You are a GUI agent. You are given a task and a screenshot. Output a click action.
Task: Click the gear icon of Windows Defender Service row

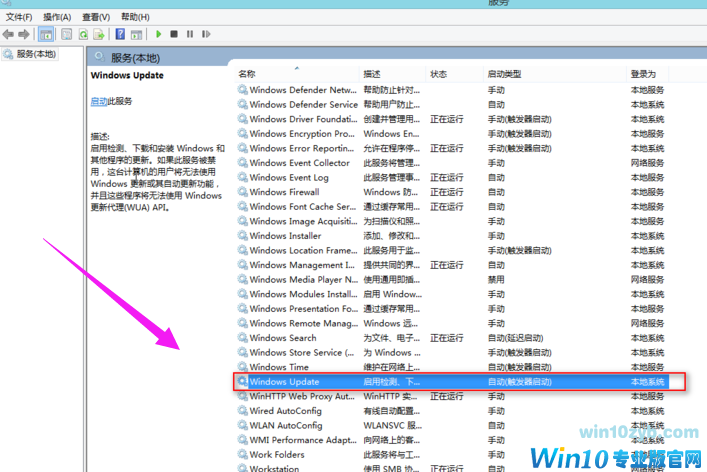pos(243,104)
